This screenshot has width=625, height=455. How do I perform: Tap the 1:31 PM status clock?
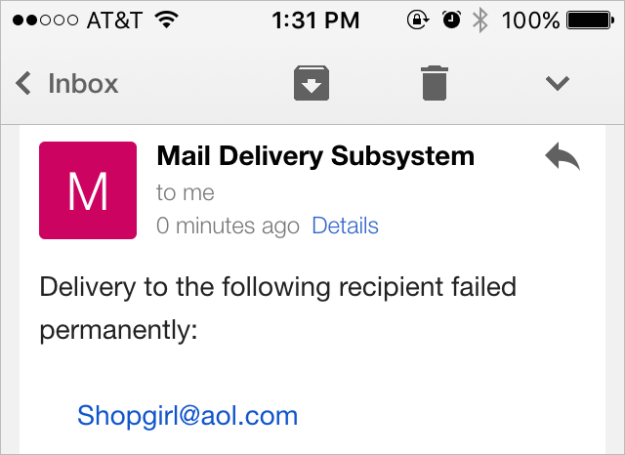click(x=316, y=20)
